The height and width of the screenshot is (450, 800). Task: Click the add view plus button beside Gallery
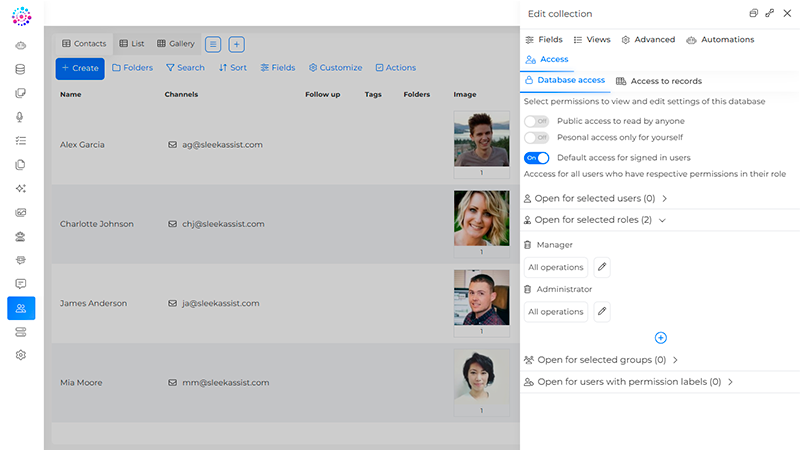[x=236, y=44]
